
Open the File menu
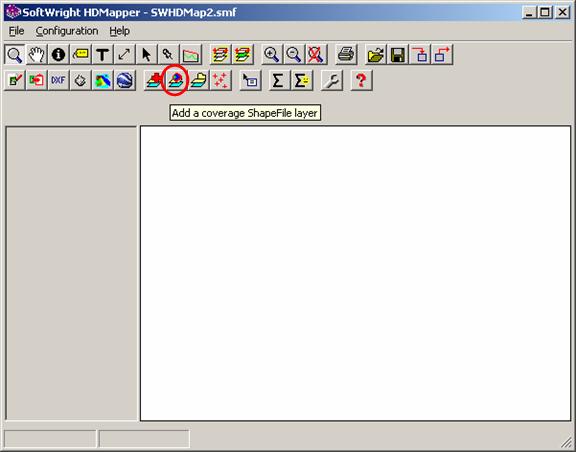tap(16, 31)
